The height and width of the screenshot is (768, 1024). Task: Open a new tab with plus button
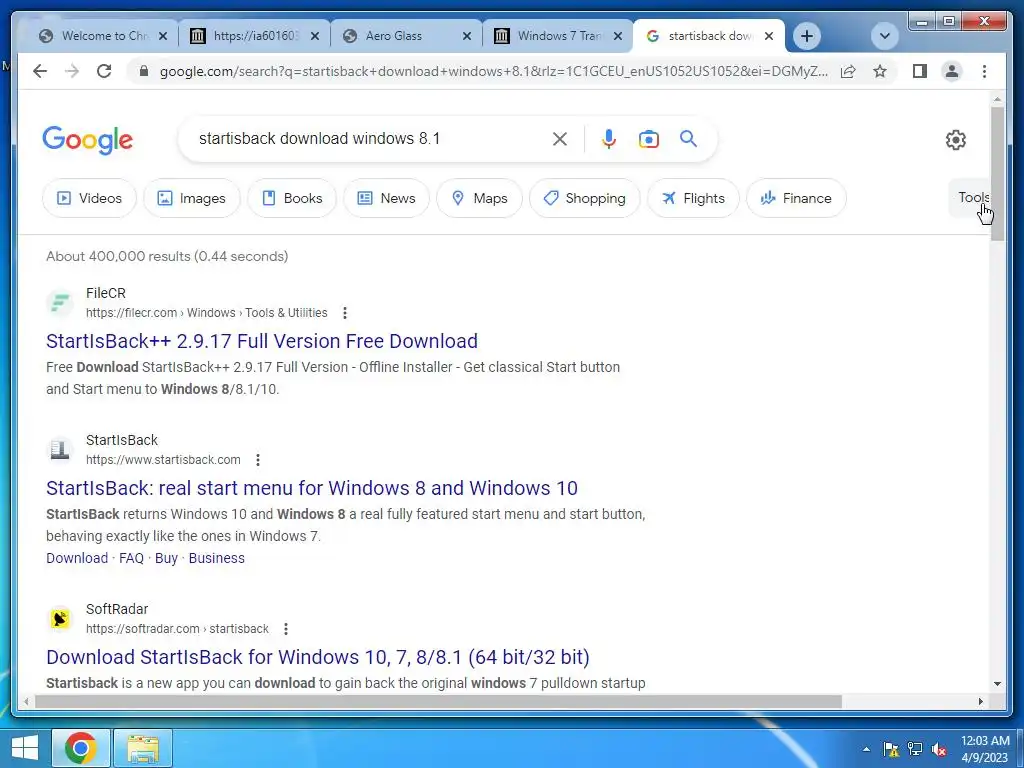coord(807,36)
